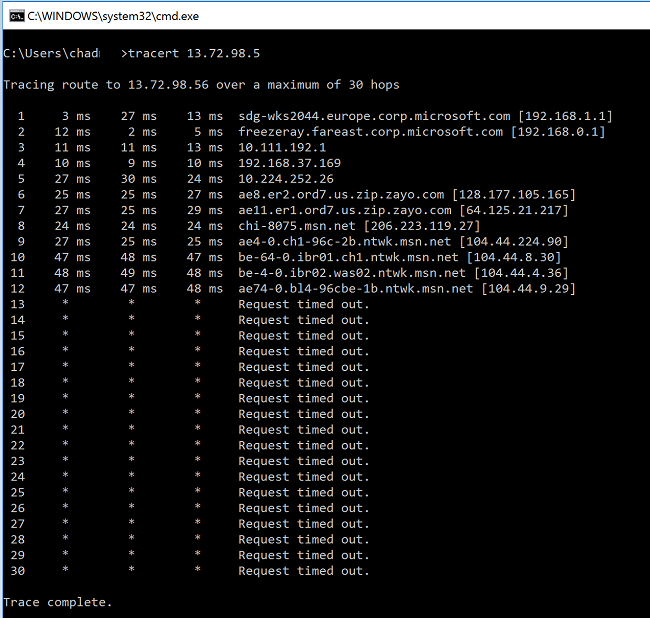Viewport: 650px width, 618px height.
Task: Click the second latency '9 ms' on hop 4
Action: tap(143, 163)
